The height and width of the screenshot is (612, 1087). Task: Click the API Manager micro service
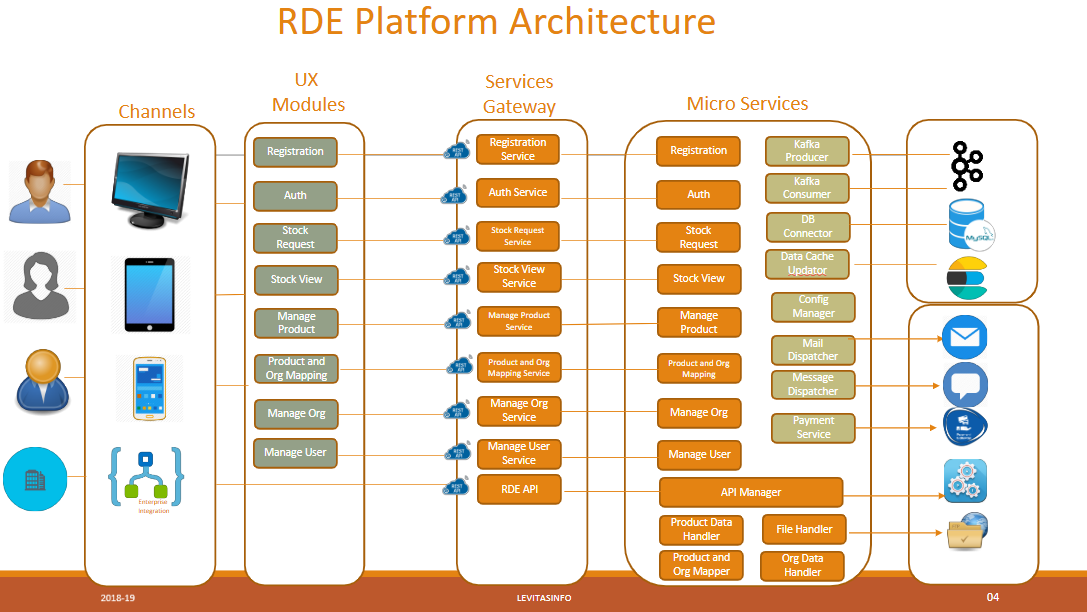click(751, 492)
